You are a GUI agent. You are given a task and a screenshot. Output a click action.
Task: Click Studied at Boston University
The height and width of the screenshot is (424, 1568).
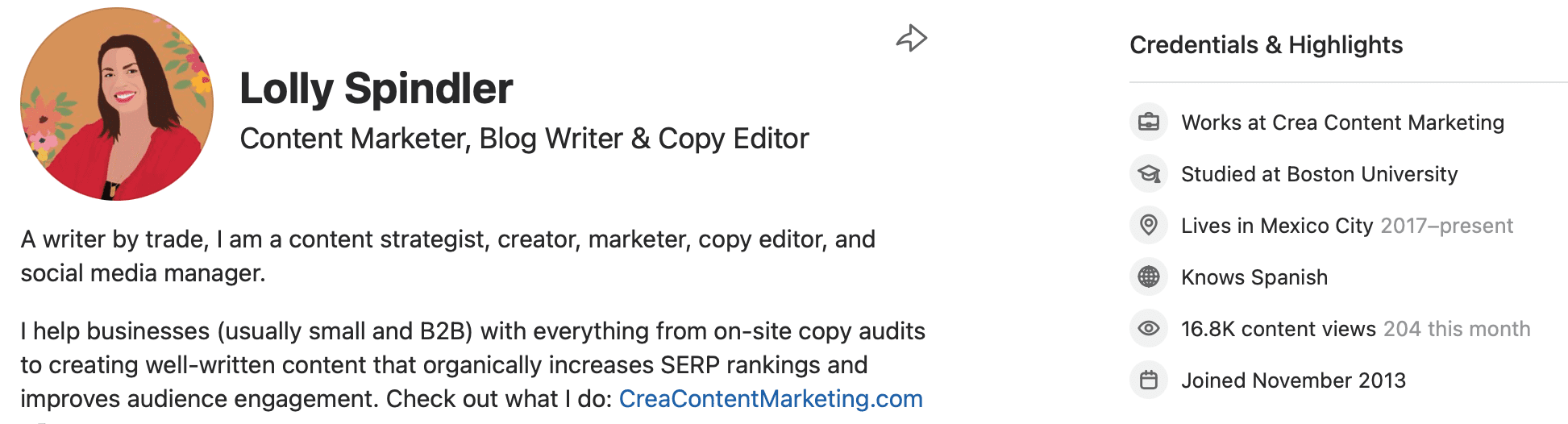point(1319,174)
